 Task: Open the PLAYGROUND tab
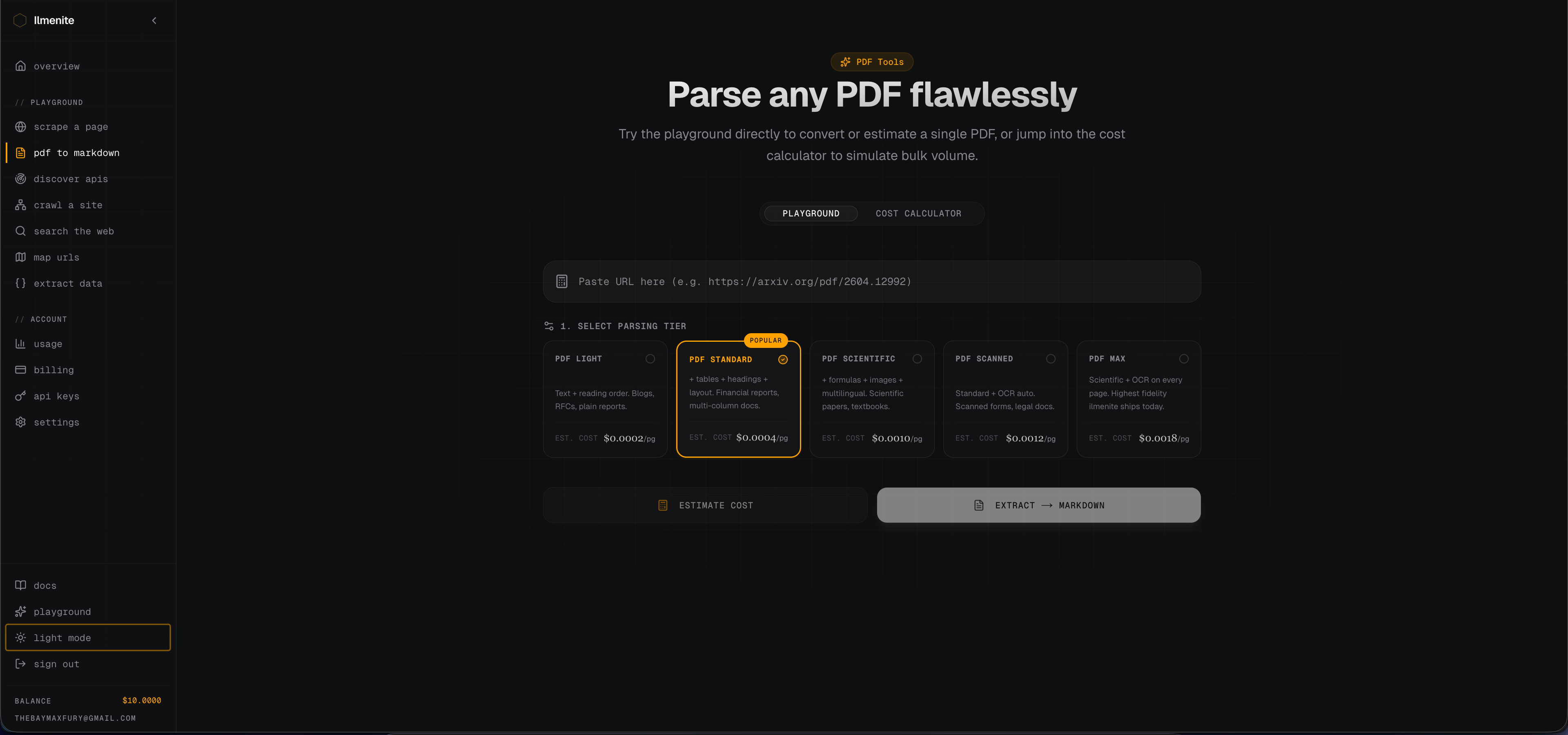click(x=810, y=213)
